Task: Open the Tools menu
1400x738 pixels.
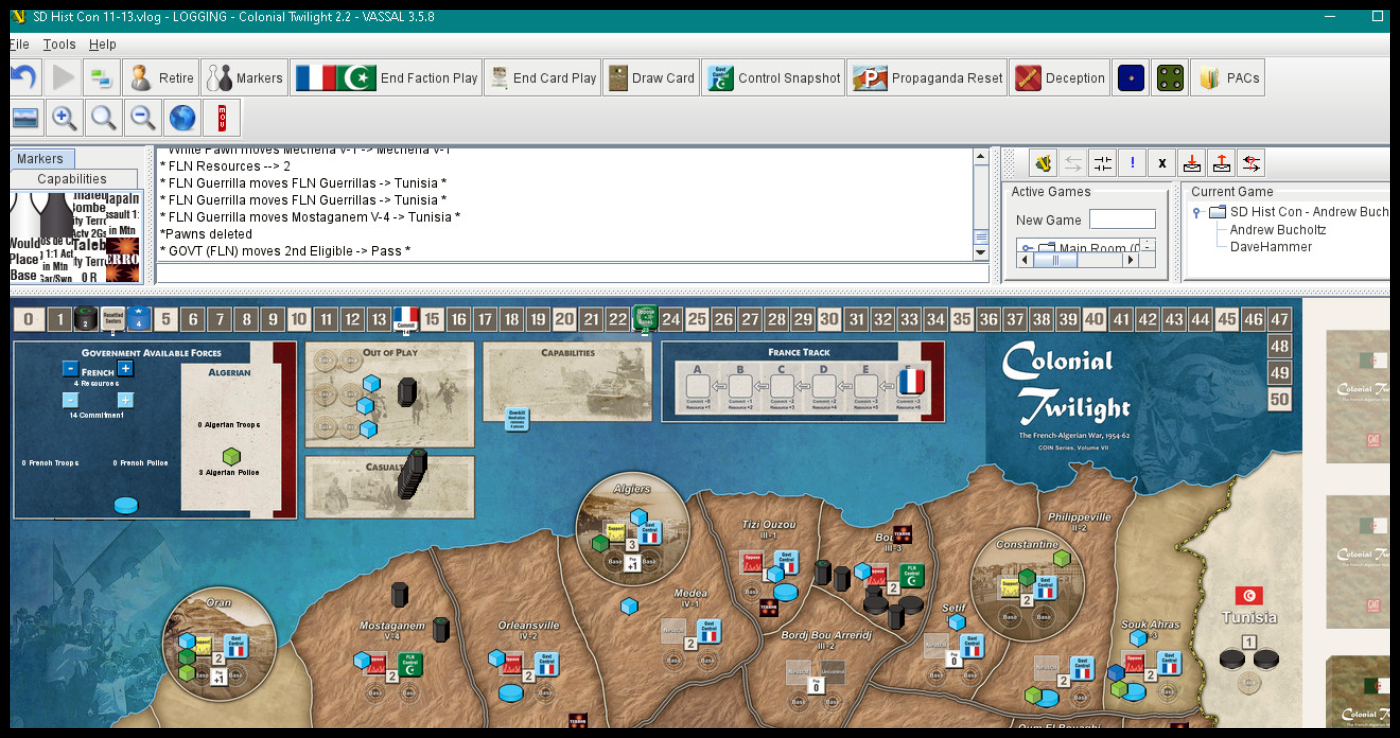Action: 59,44
